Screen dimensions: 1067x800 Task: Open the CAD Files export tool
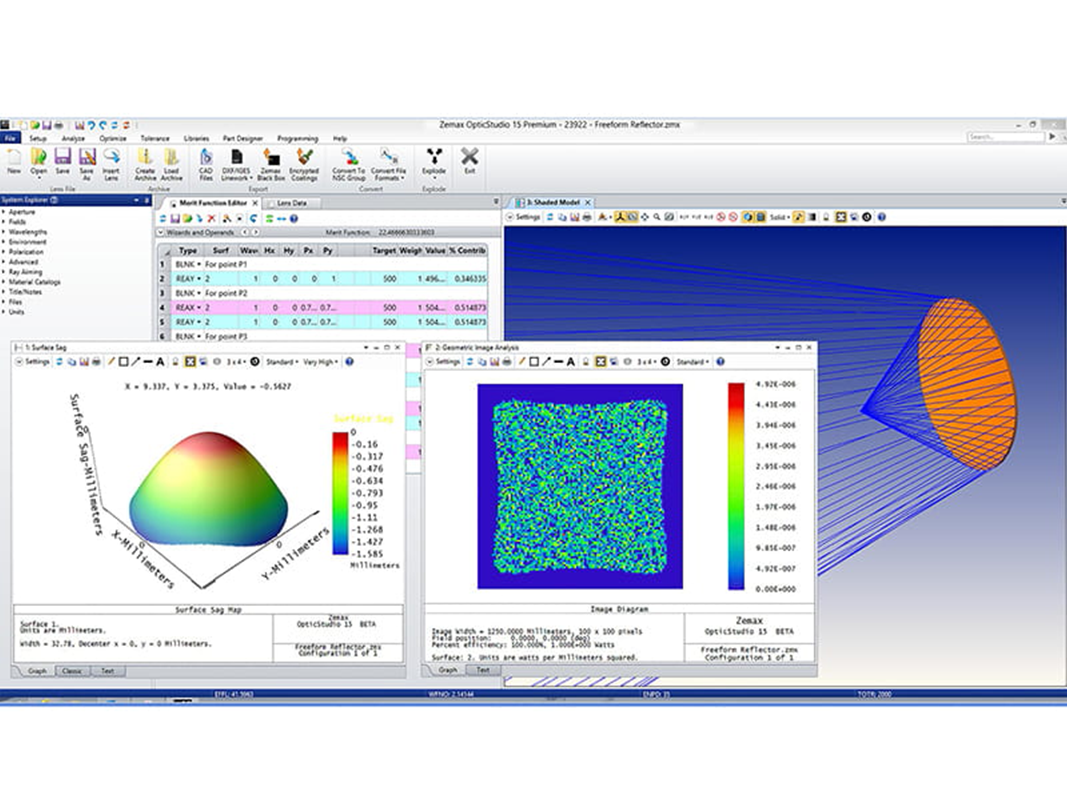206,165
